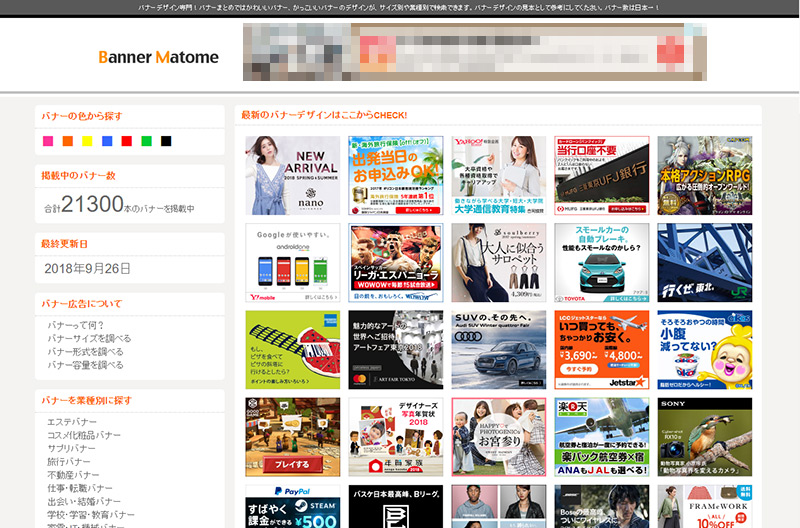The height and width of the screenshot is (528, 800).
Task: Click the バナーを業種別に探す heading
Action: [x=87, y=400]
